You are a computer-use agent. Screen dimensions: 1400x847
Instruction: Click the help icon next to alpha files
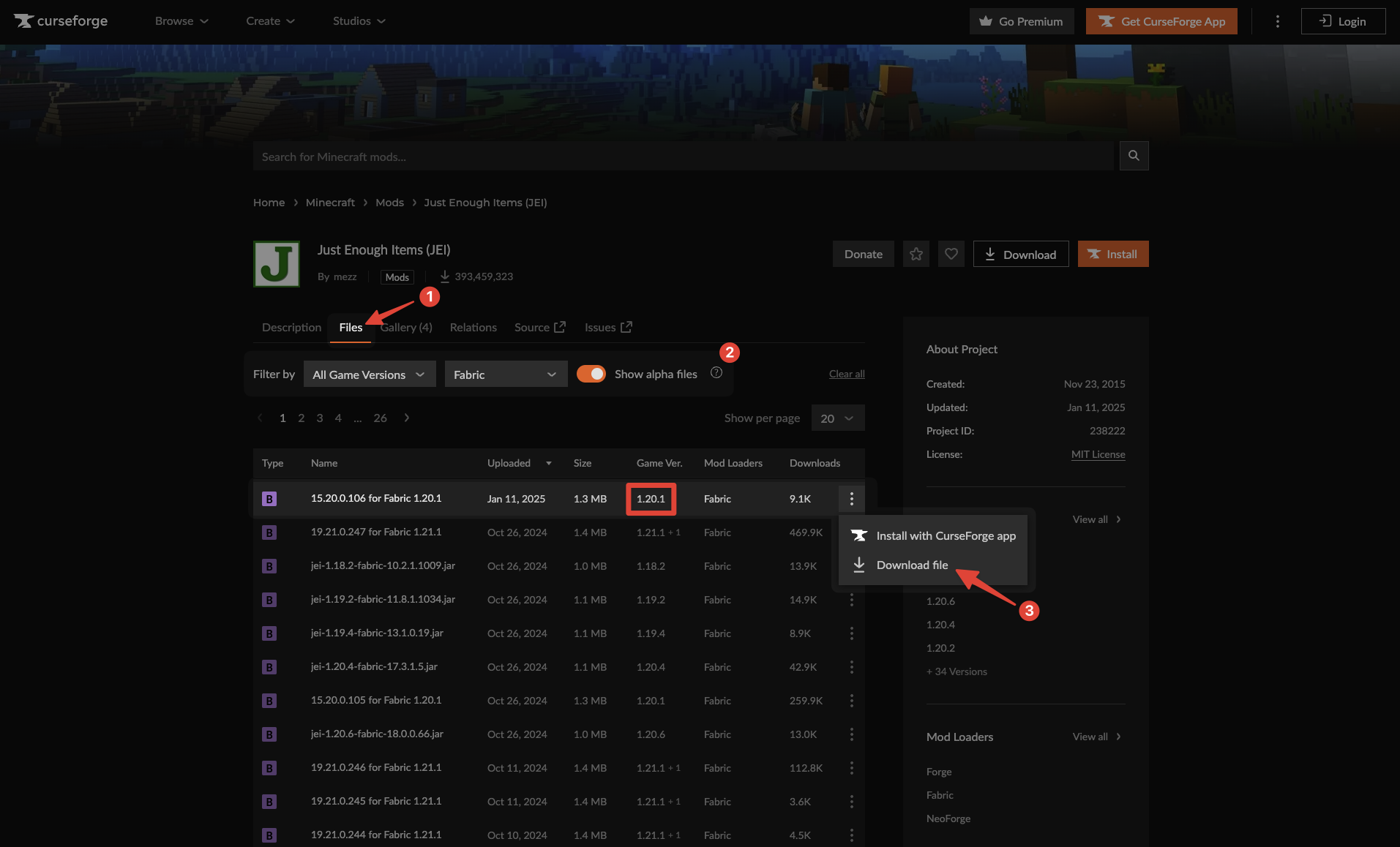(x=716, y=373)
